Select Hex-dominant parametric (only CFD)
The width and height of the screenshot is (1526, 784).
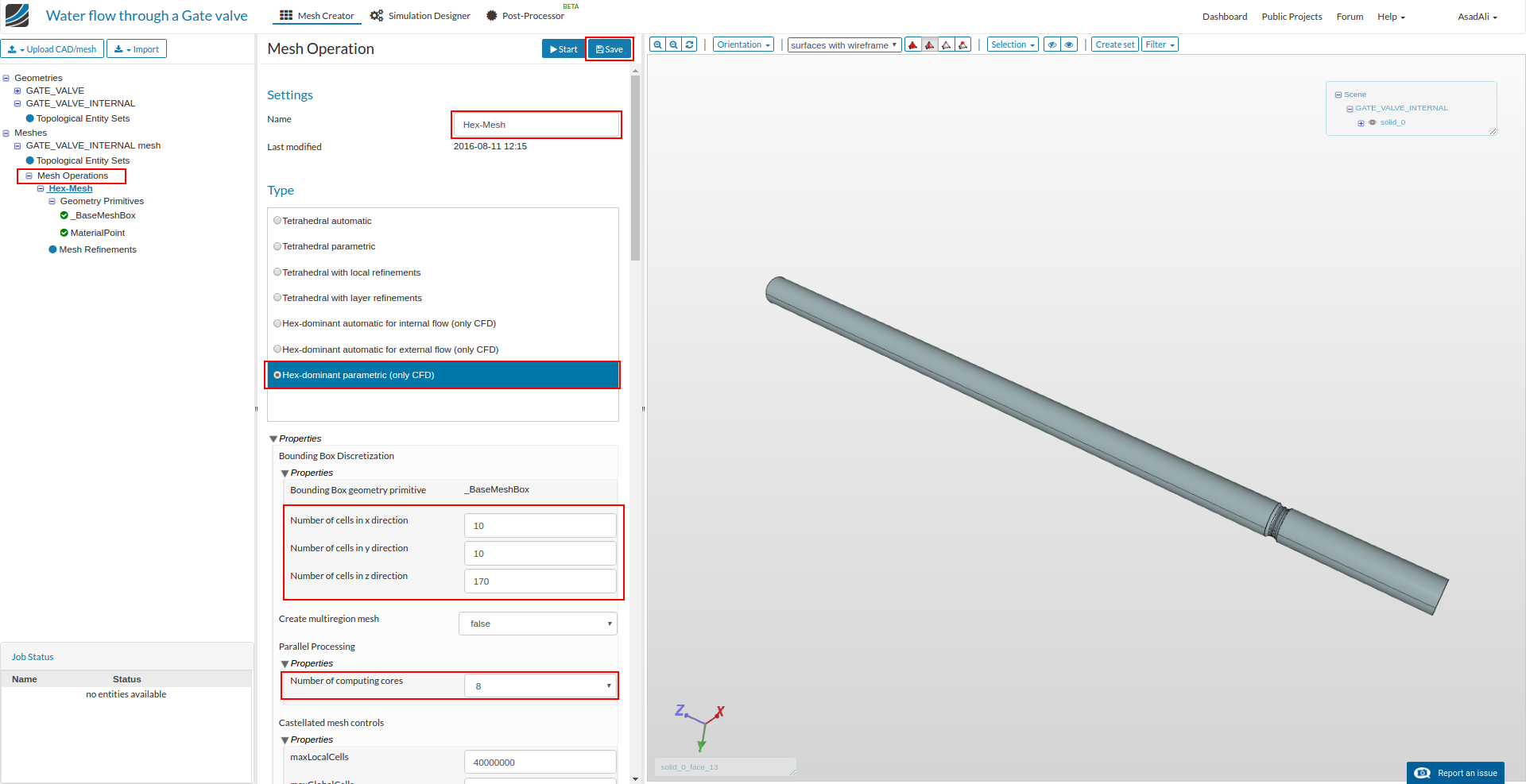[x=277, y=375]
